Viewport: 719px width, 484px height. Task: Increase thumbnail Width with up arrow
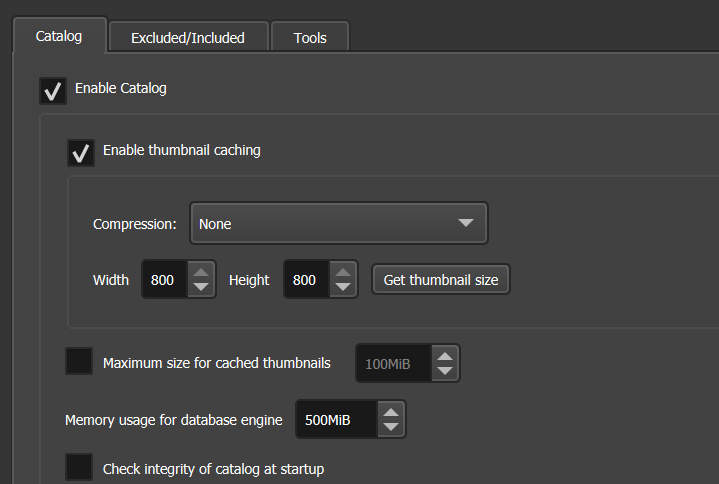pyautogui.click(x=202, y=272)
